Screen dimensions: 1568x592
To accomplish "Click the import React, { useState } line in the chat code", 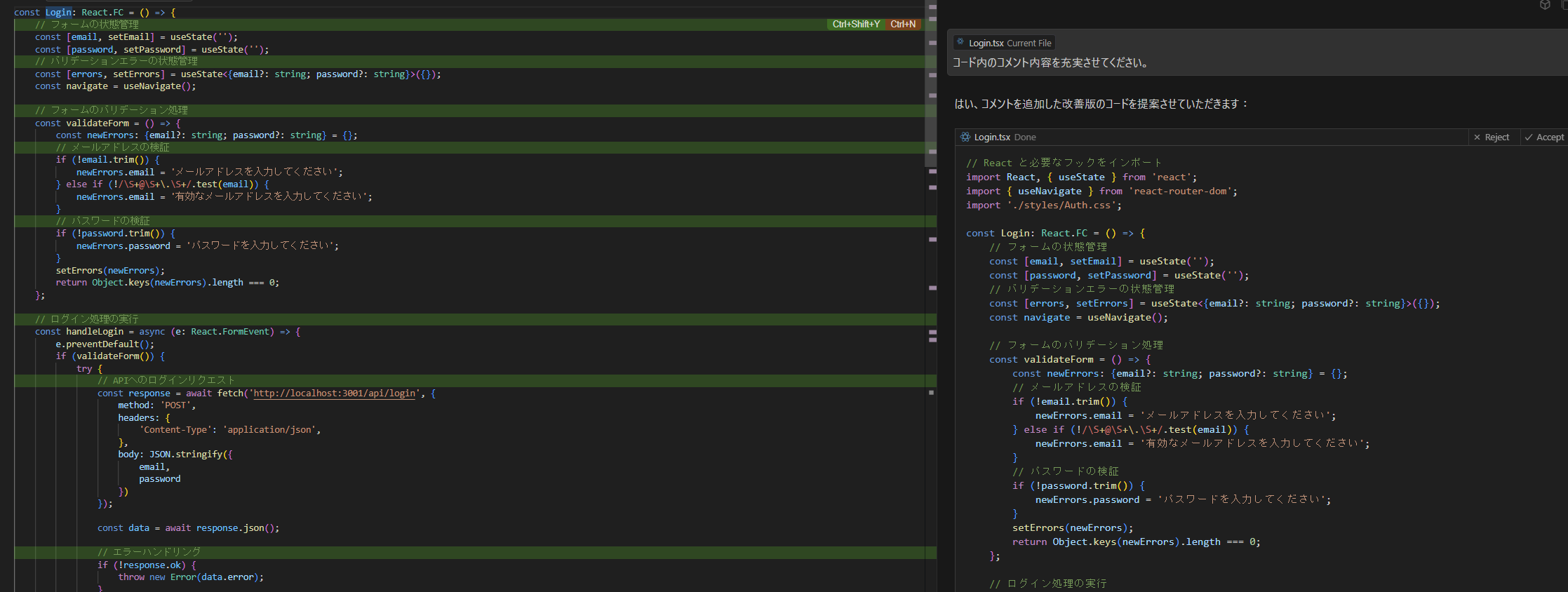I will point(1082,177).
